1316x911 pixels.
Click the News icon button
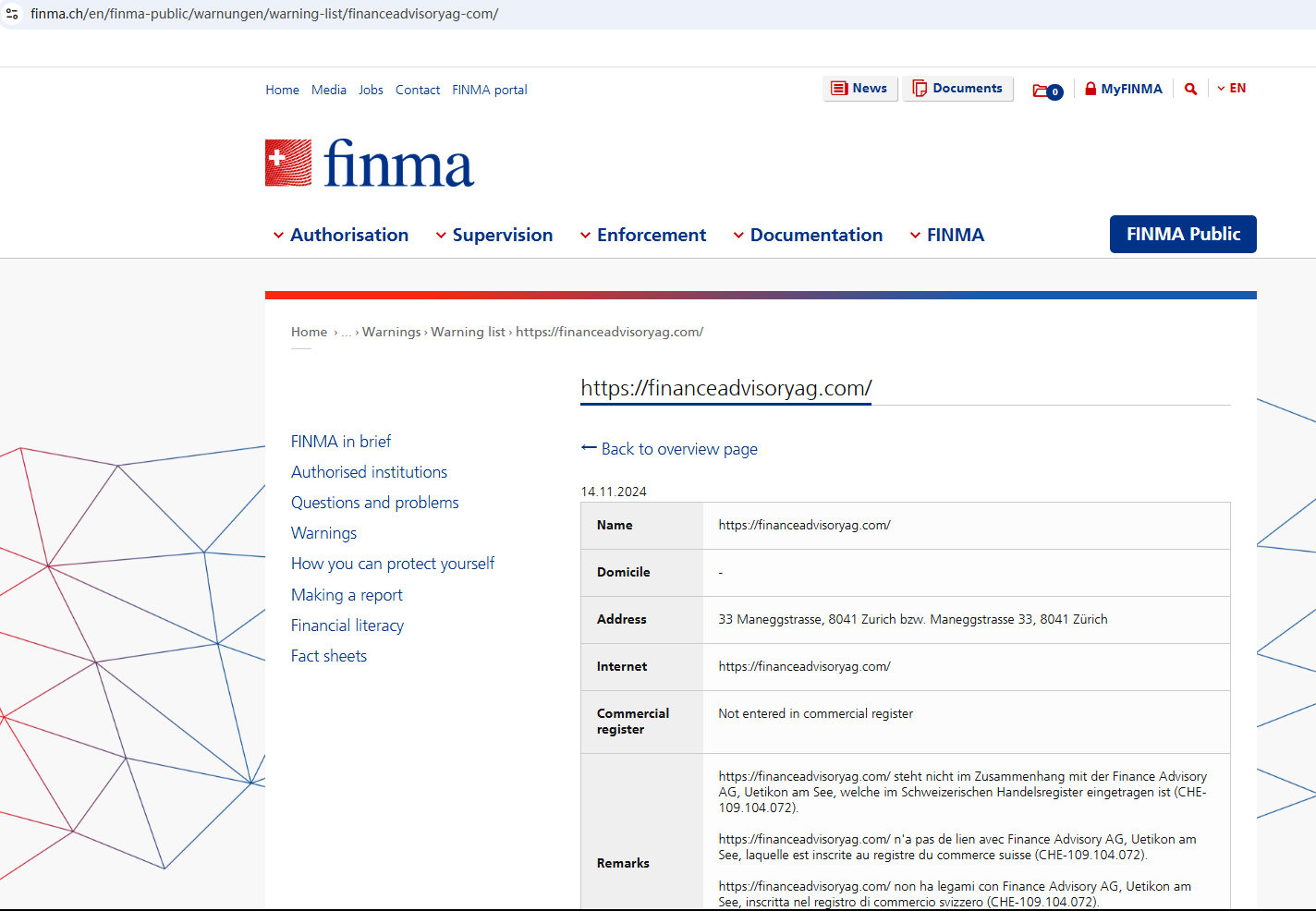coord(860,89)
